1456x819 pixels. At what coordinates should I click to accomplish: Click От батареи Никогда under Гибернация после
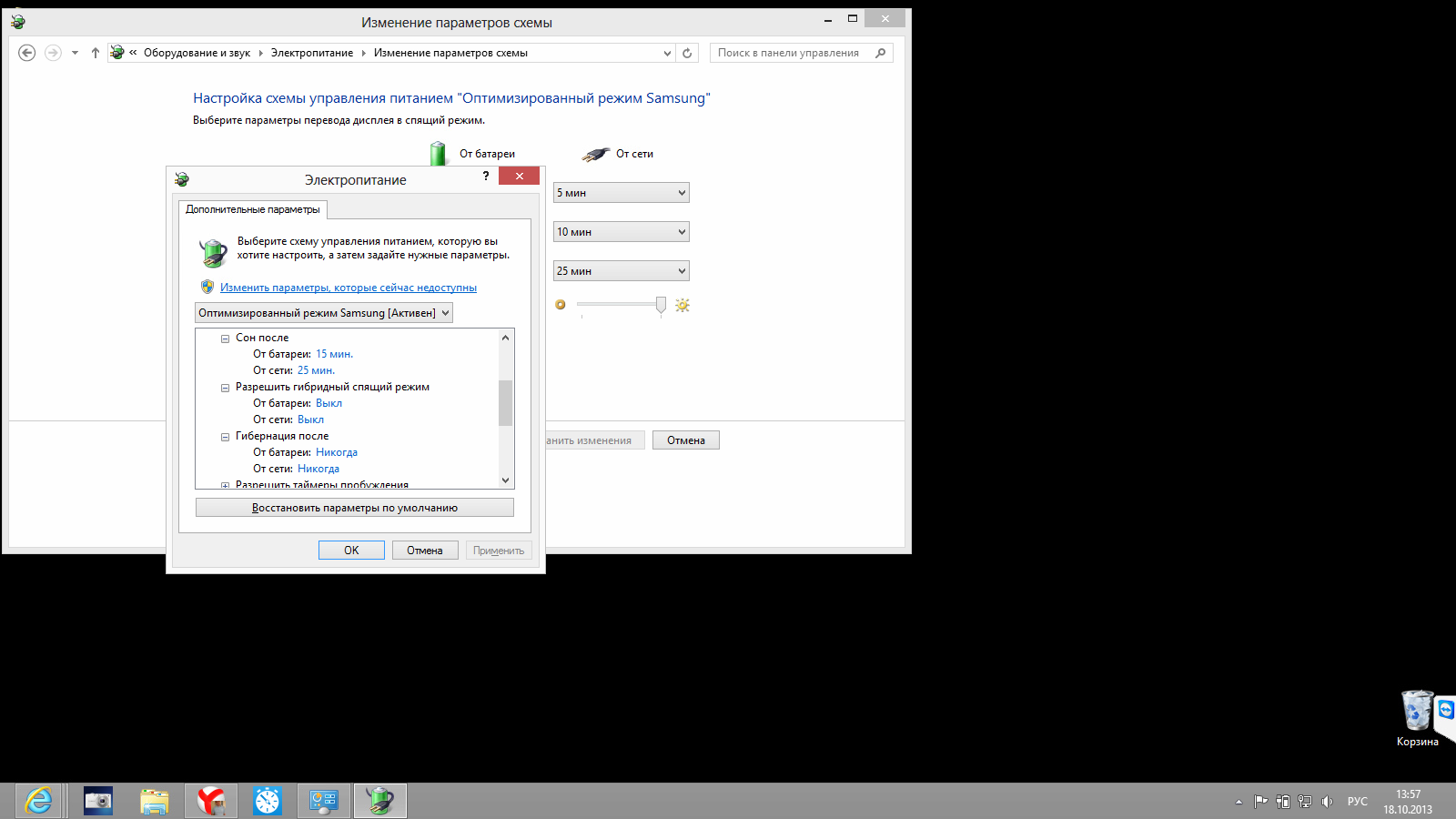[337, 452]
